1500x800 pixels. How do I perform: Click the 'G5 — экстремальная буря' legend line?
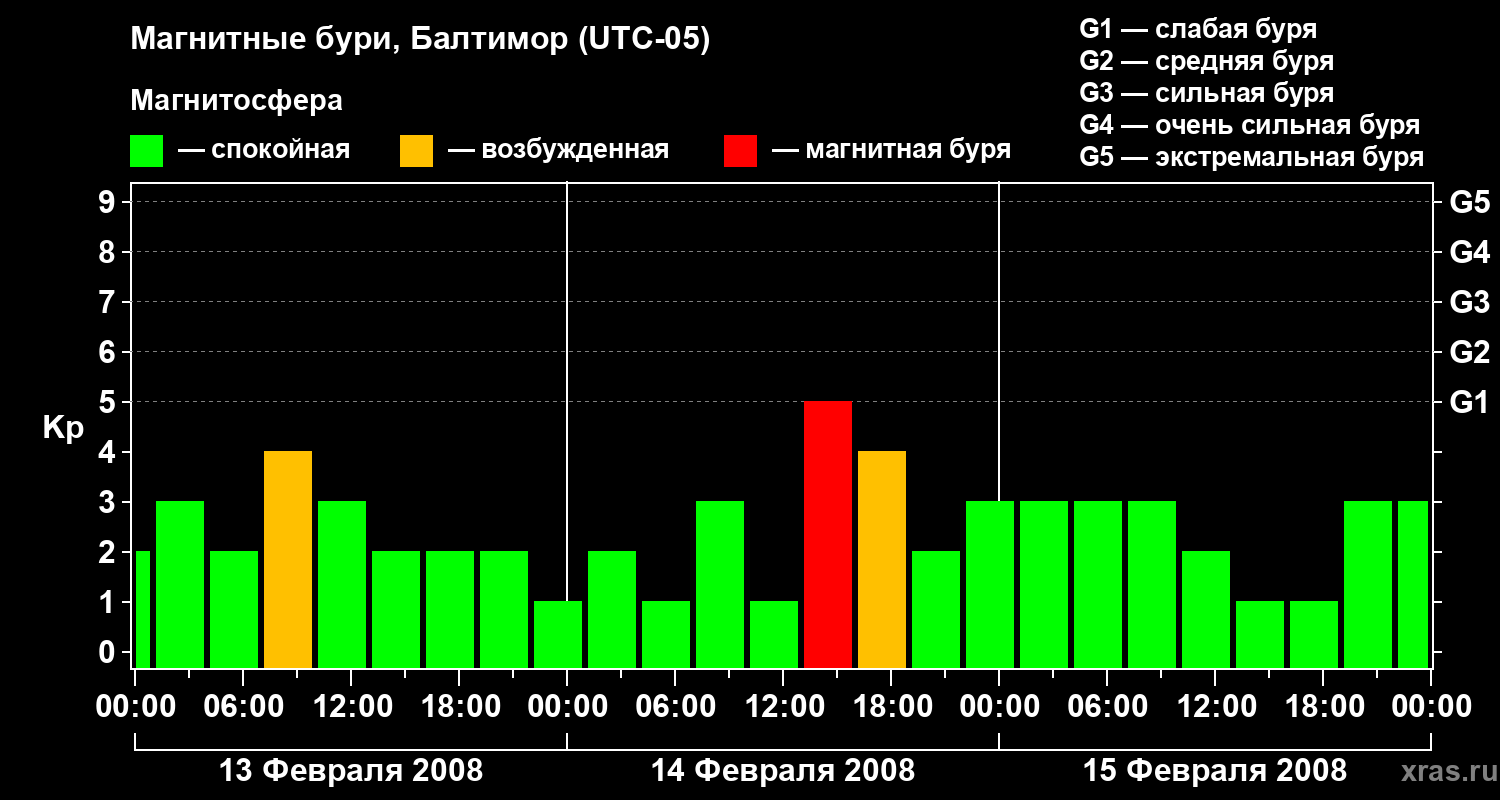coord(1251,157)
